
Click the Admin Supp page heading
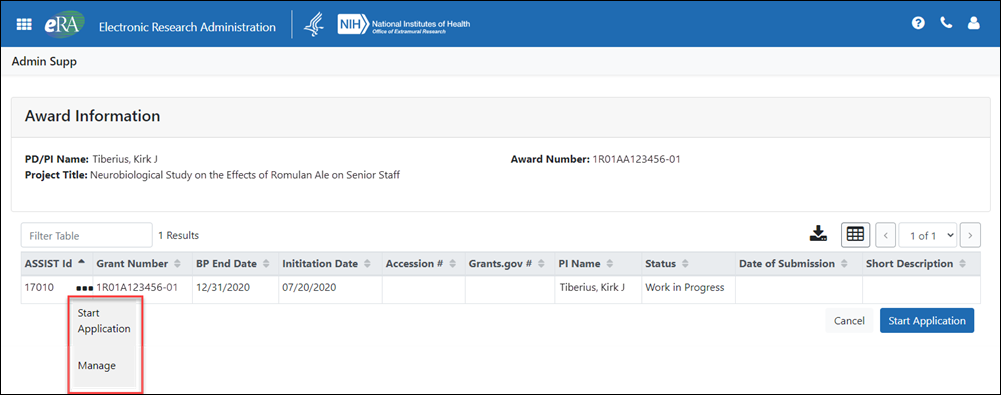tap(45, 62)
